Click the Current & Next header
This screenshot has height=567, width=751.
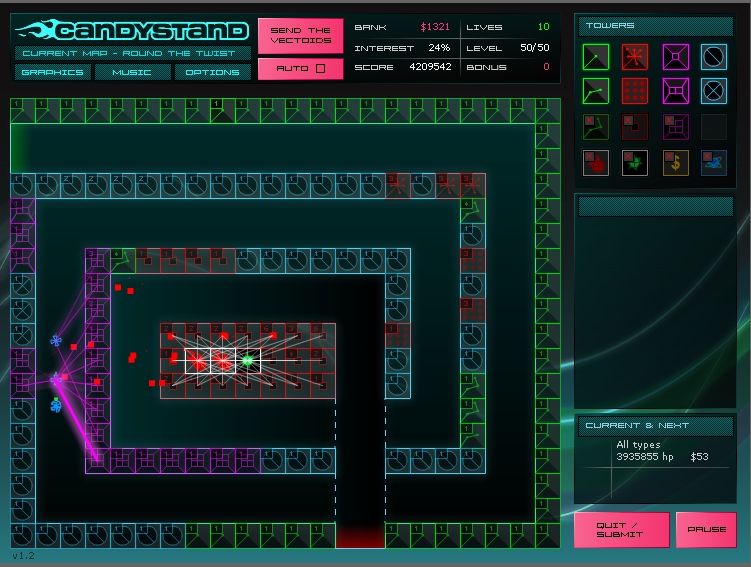[656, 426]
